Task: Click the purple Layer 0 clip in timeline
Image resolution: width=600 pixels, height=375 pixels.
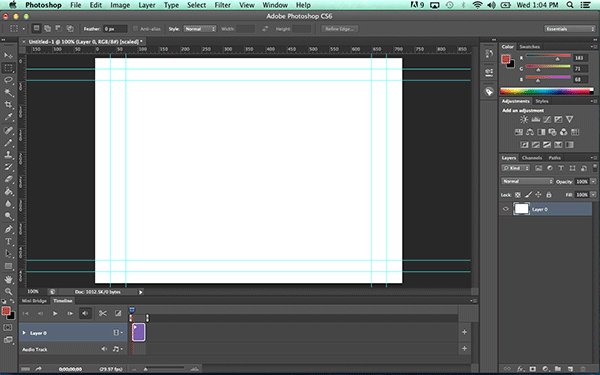Action: (138, 332)
